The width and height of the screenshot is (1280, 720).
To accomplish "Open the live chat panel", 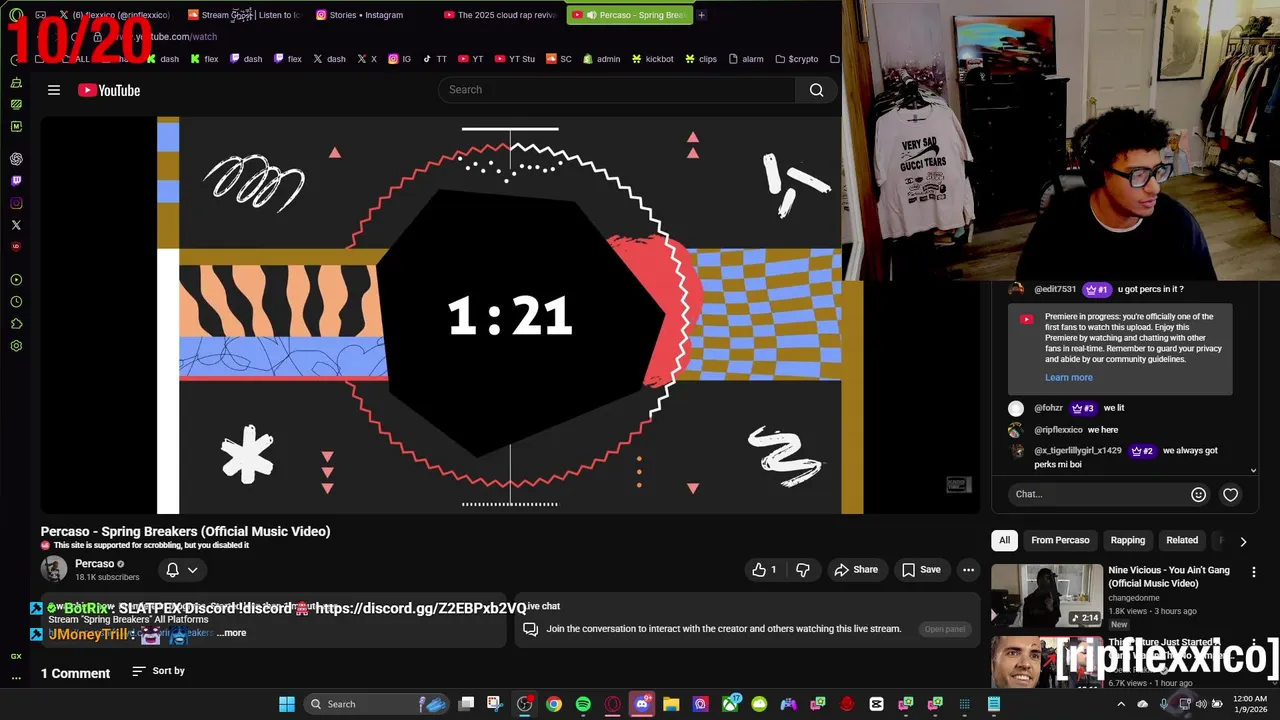I will pos(944,629).
